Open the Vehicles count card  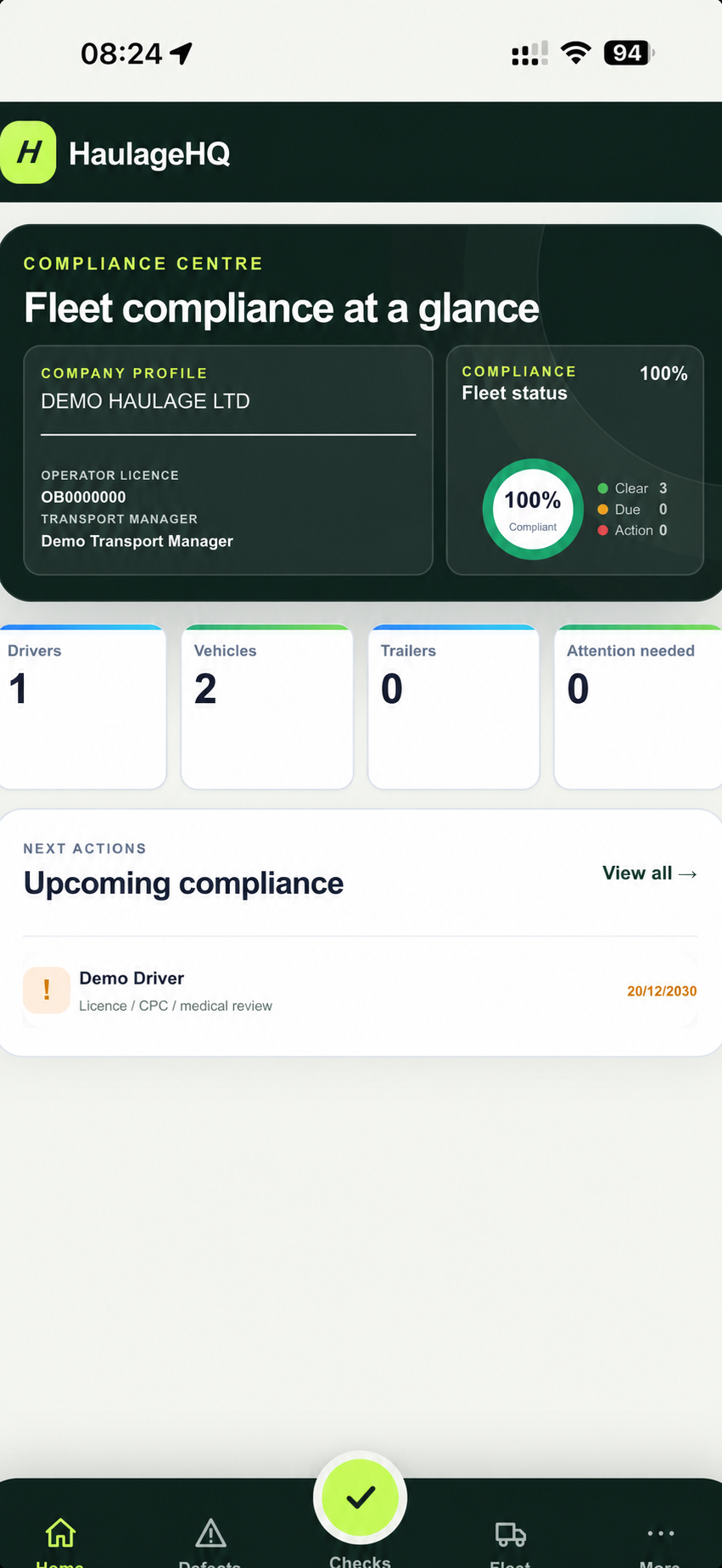pos(267,707)
